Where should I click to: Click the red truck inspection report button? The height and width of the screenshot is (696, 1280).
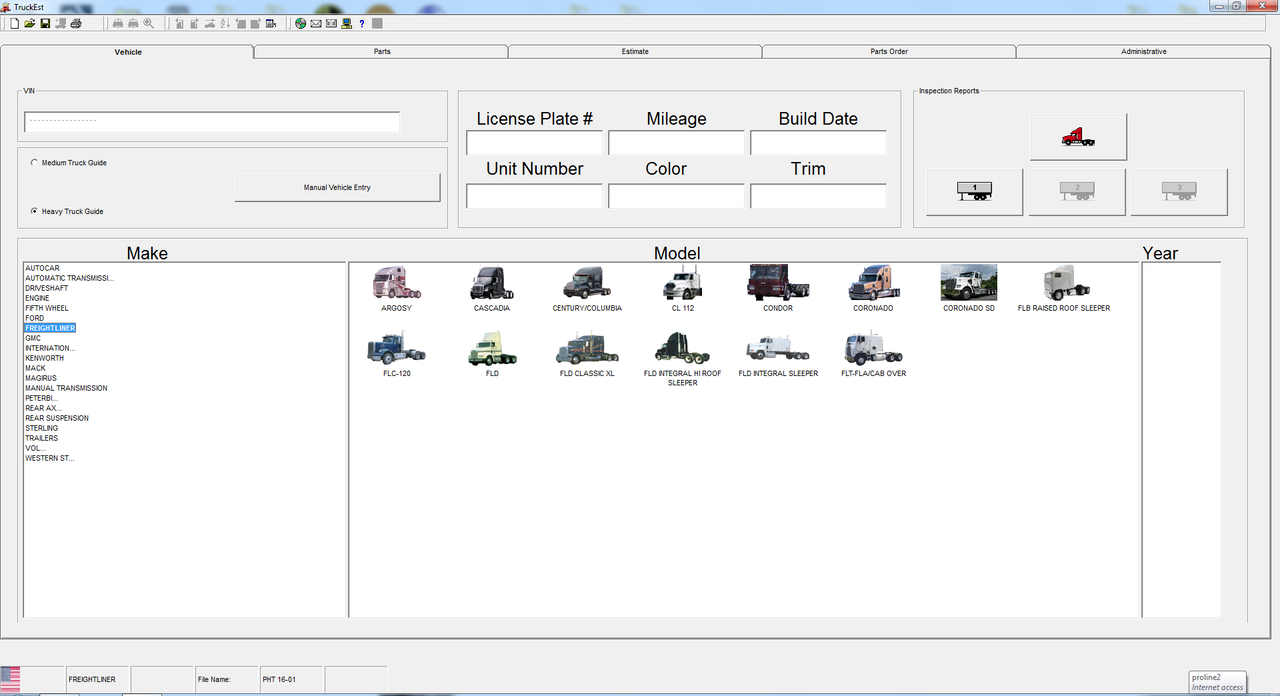(x=1078, y=137)
